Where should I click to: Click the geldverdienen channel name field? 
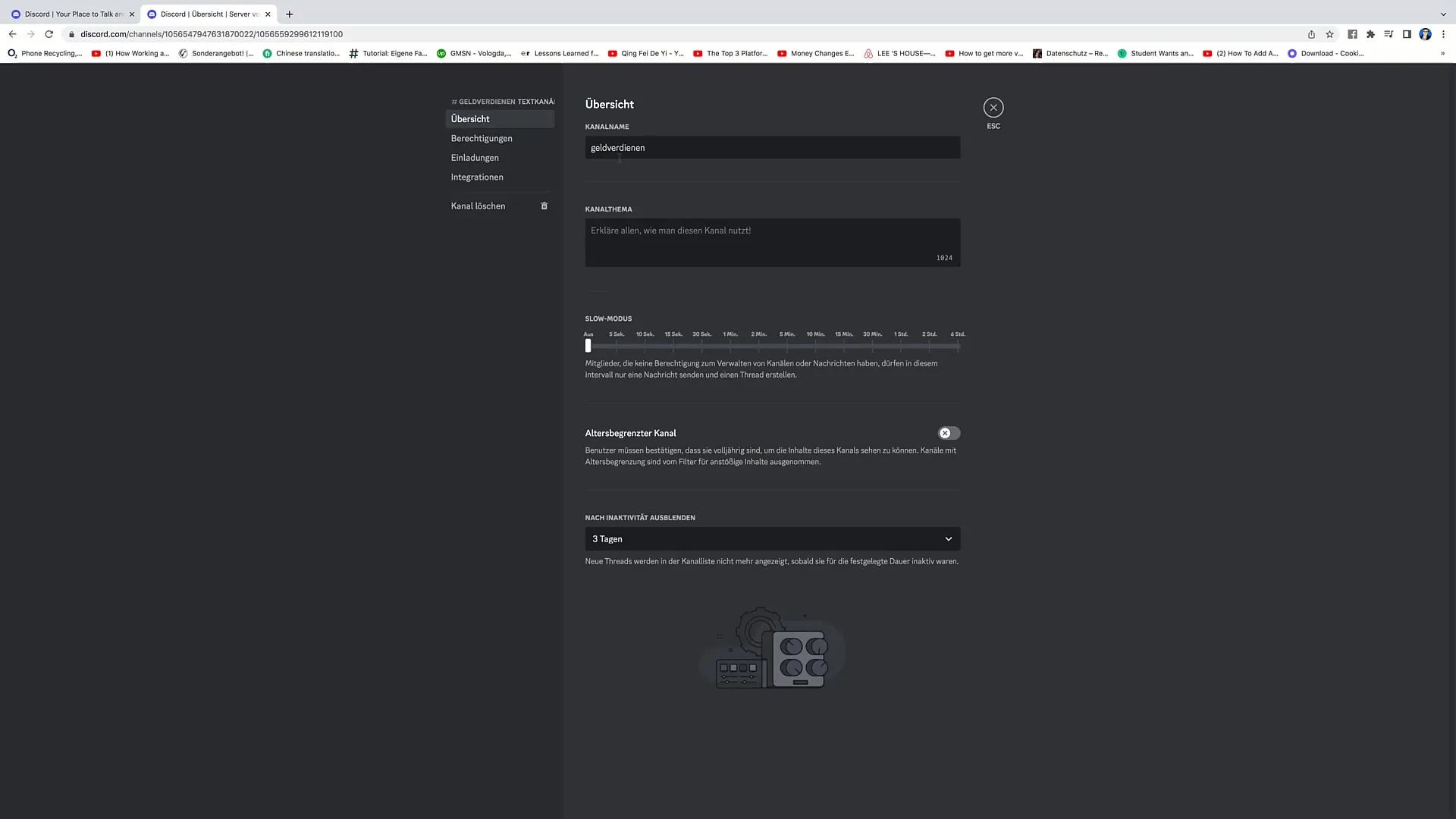tap(772, 147)
